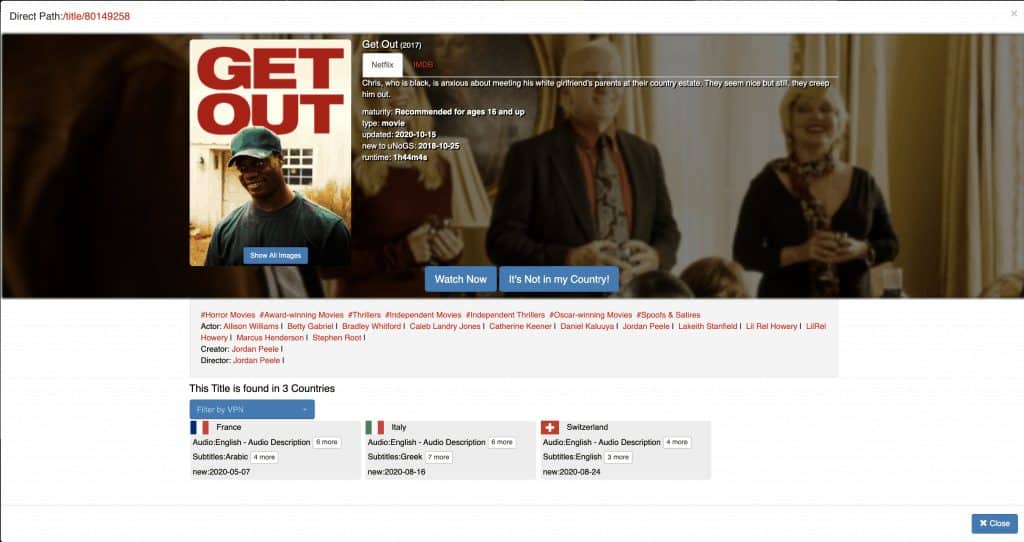Show all images for Get Out

[x=276, y=255]
